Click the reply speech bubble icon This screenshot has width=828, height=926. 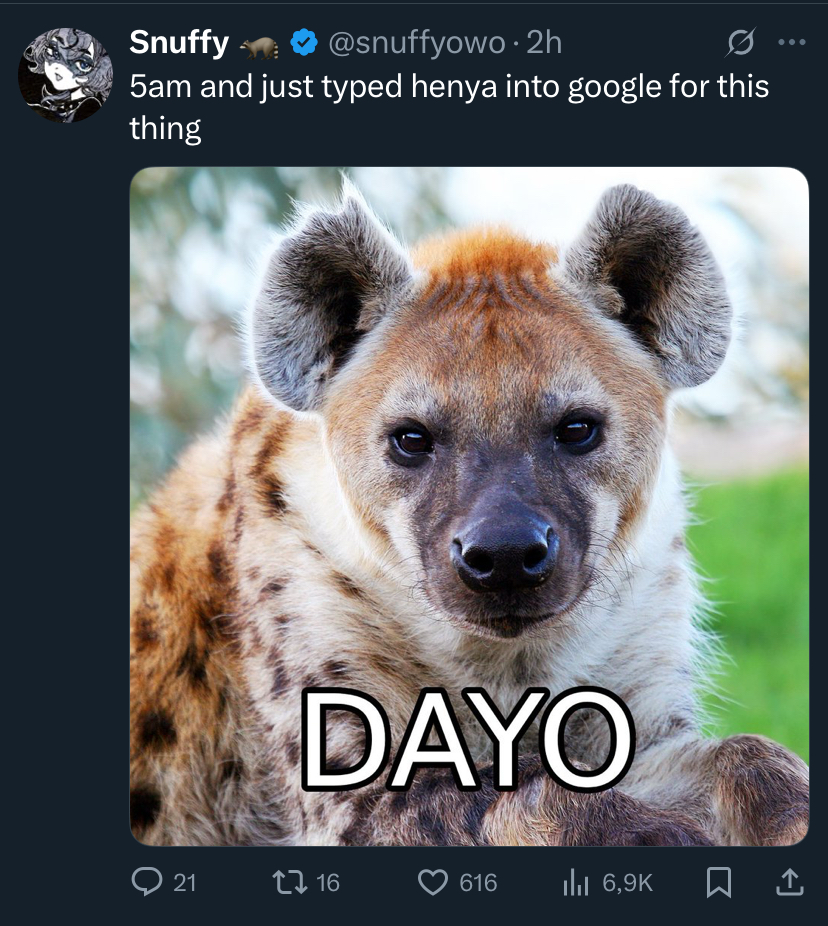pyautogui.click(x=146, y=881)
